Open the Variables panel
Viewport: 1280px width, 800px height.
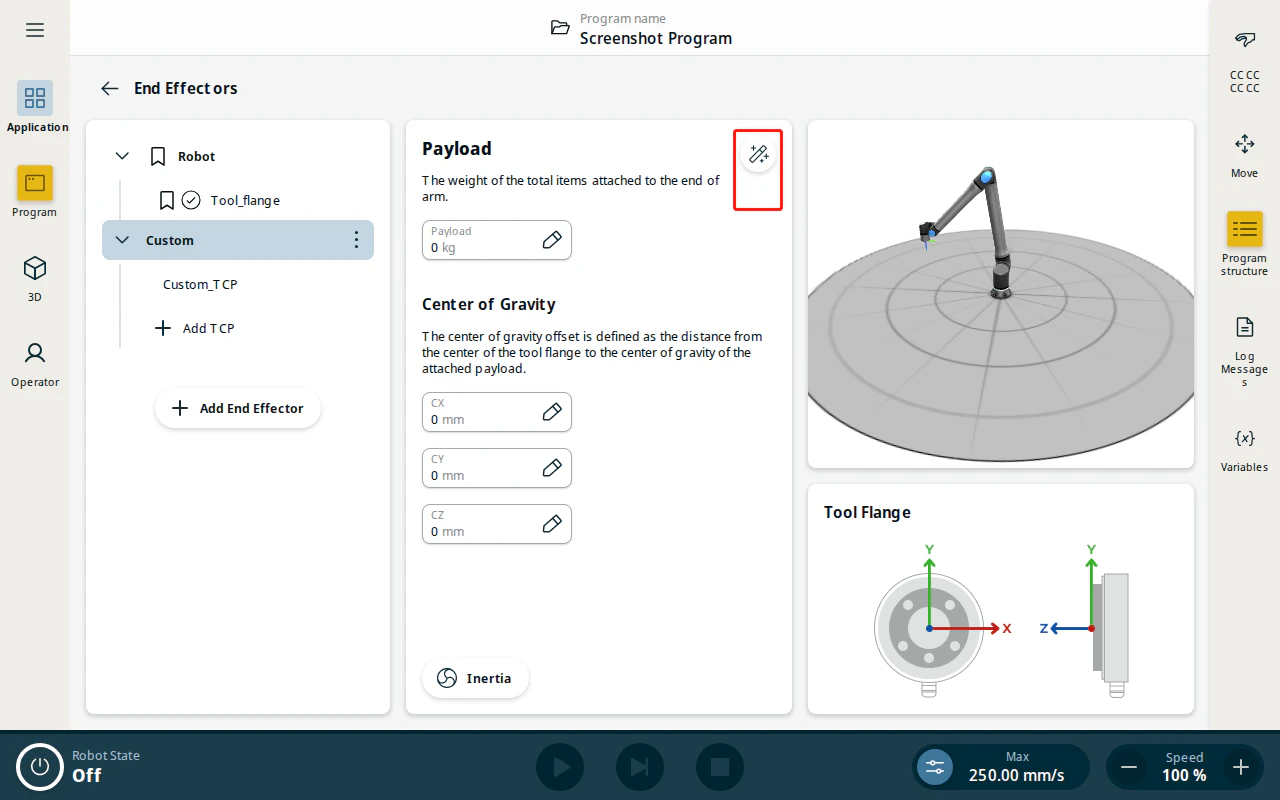pos(1244,449)
